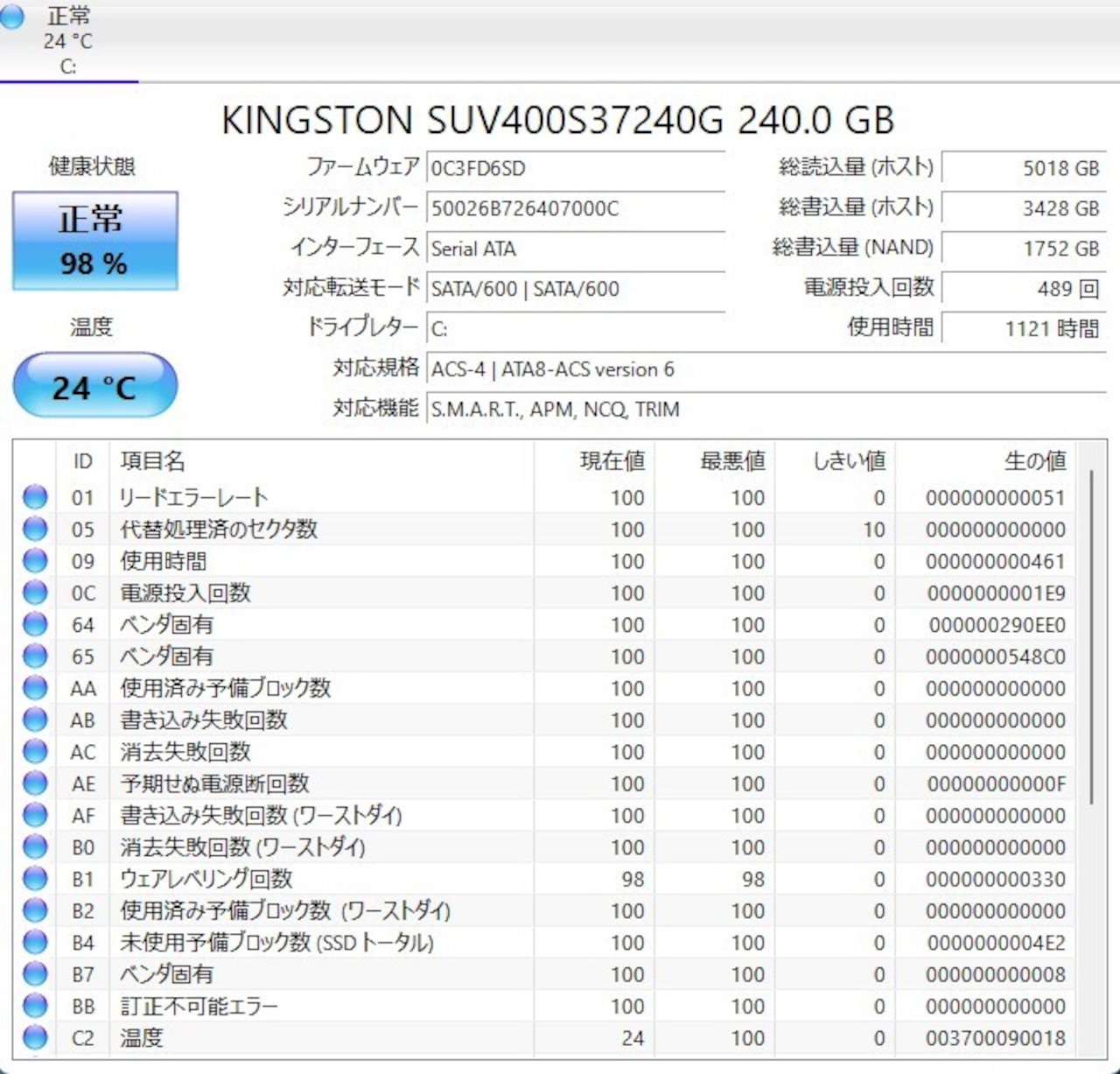Click raw value 0000000004E2
The height and width of the screenshot is (1074, 1120).
996,944
